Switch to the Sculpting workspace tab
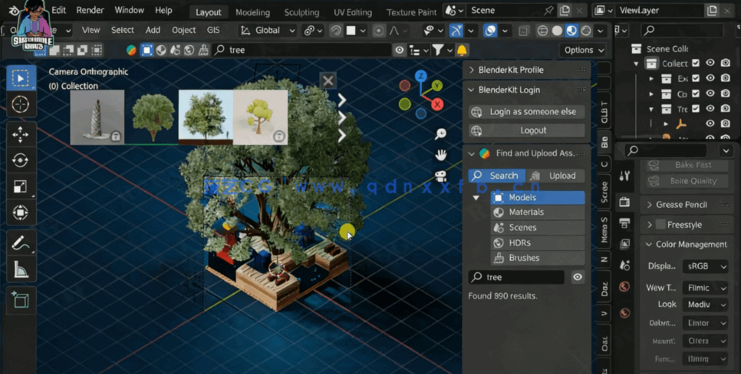This screenshot has height=374, width=741. pyautogui.click(x=302, y=12)
